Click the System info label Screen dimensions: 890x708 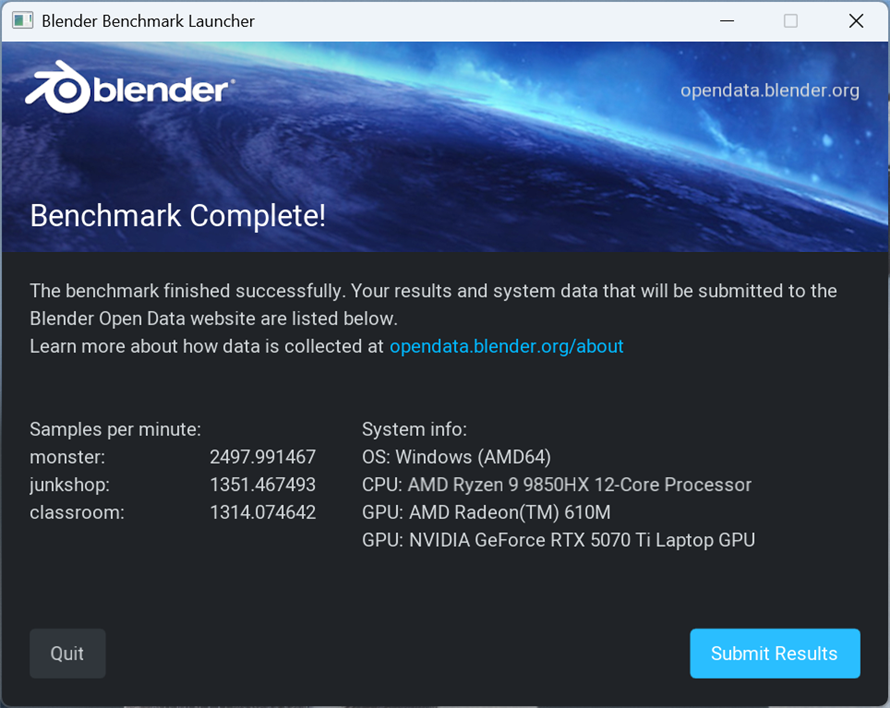[414, 430]
